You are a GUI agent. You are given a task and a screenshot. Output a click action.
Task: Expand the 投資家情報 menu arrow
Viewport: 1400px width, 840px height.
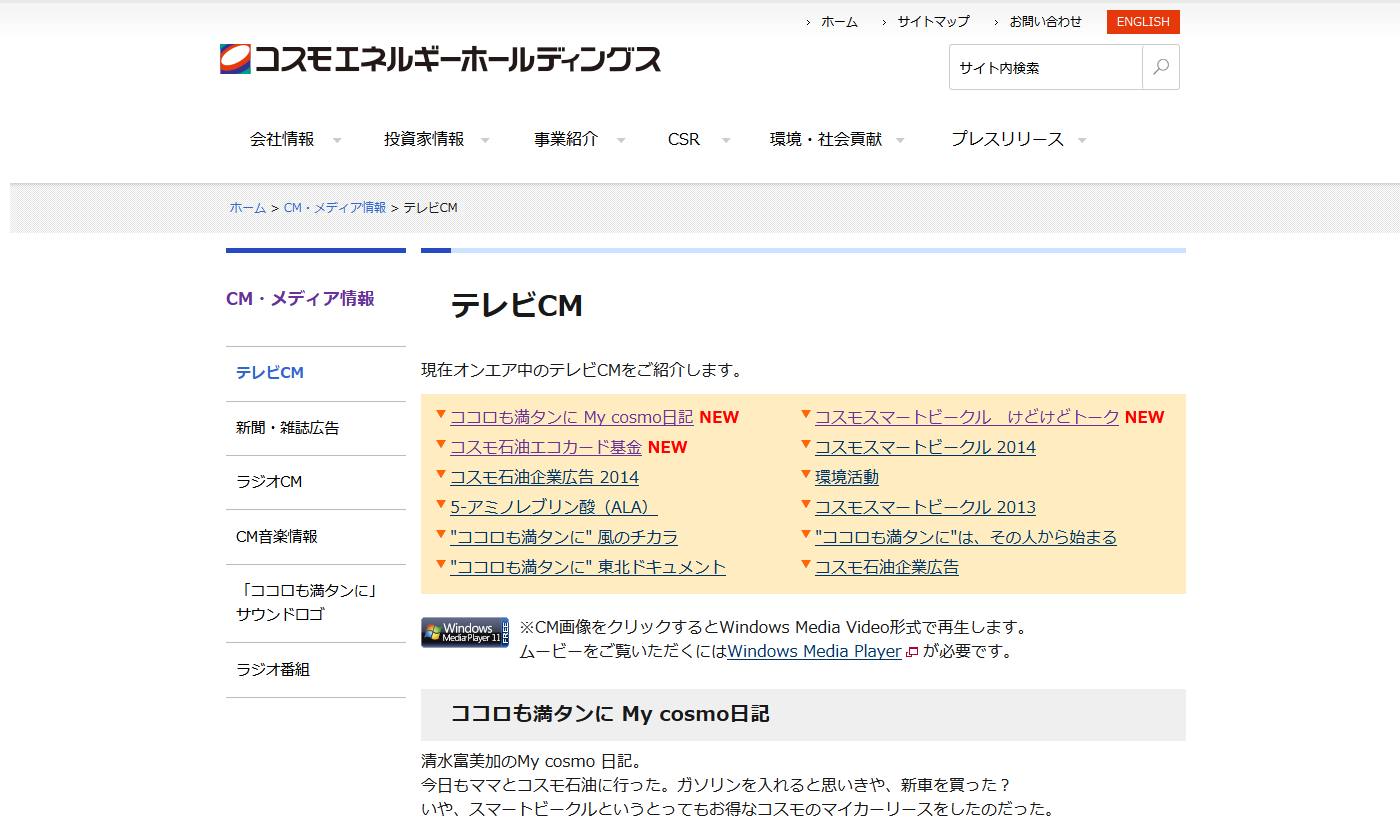click(485, 140)
